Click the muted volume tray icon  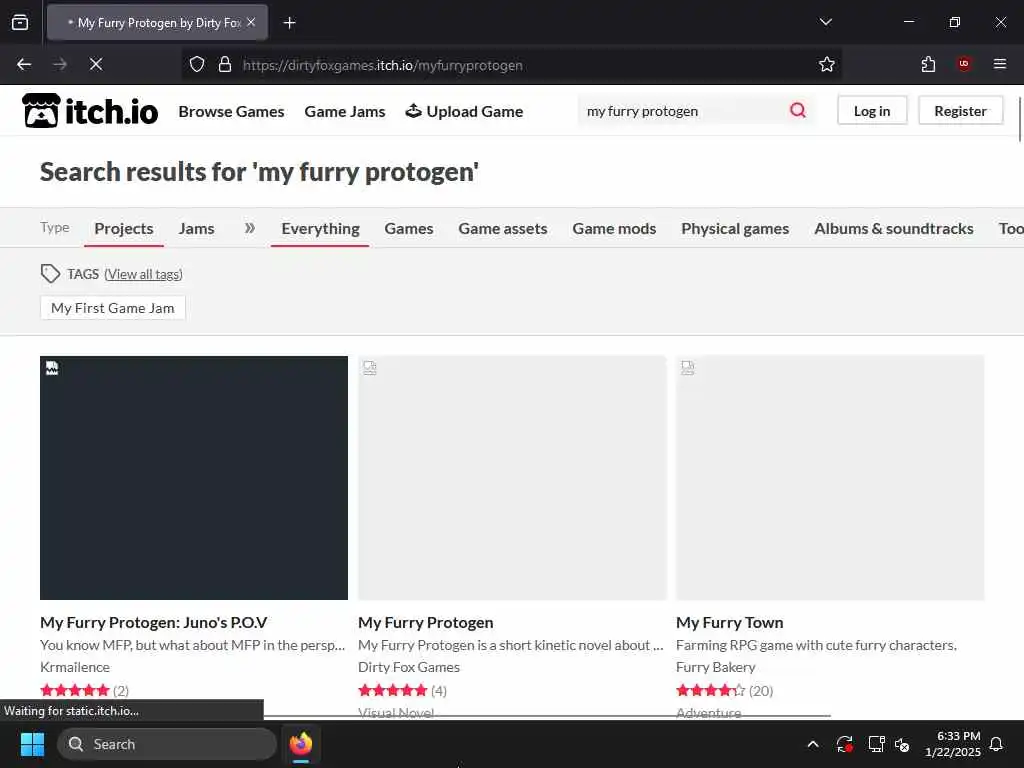902,744
